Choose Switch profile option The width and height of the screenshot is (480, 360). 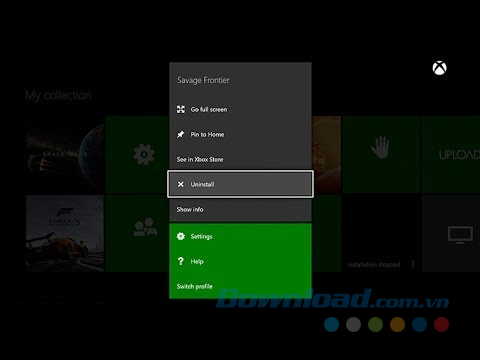tap(240, 286)
